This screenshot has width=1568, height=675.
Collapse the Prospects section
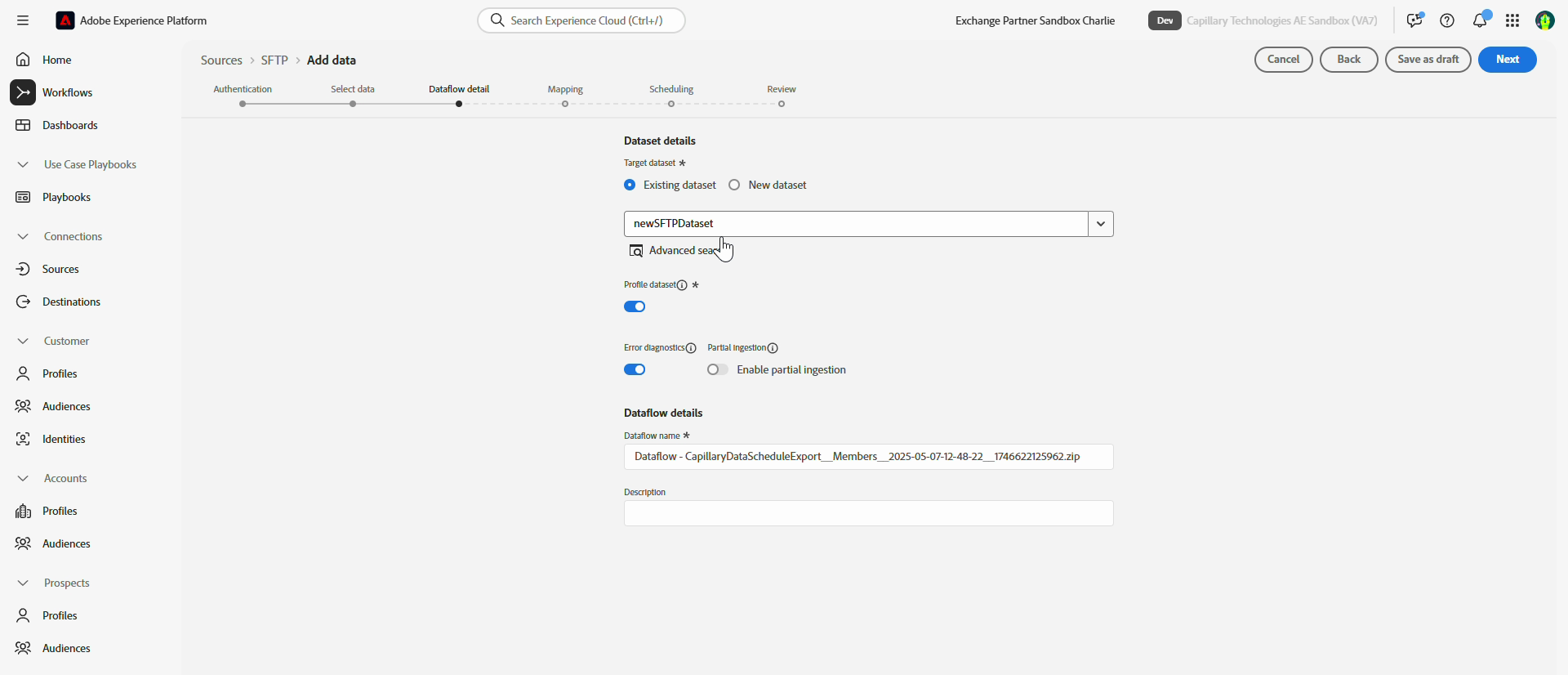23,583
